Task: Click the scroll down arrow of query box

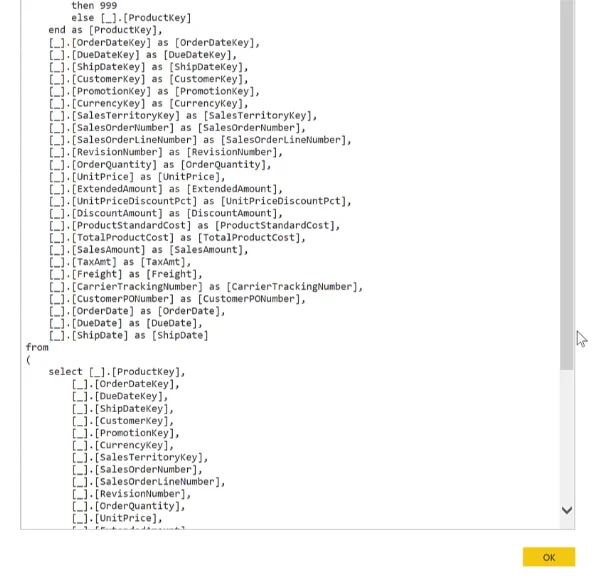Action: (567, 511)
